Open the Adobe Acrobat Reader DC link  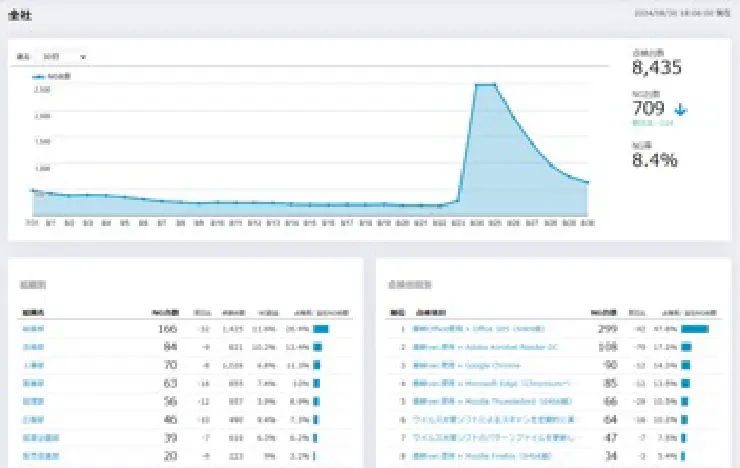coord(464,347)
